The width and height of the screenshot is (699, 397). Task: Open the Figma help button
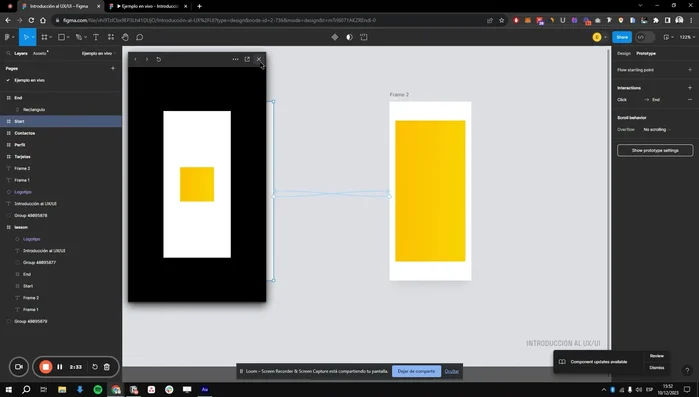tap(687, 370)
